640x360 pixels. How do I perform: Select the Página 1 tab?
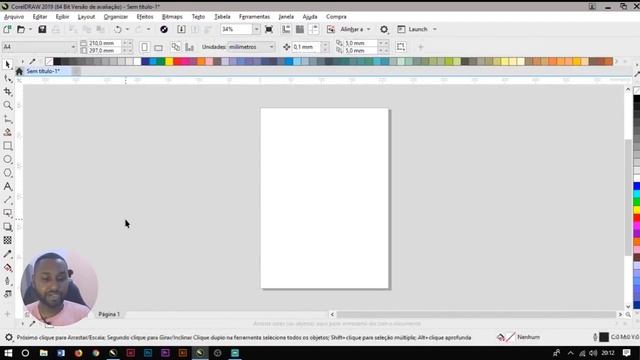[109, 314]
